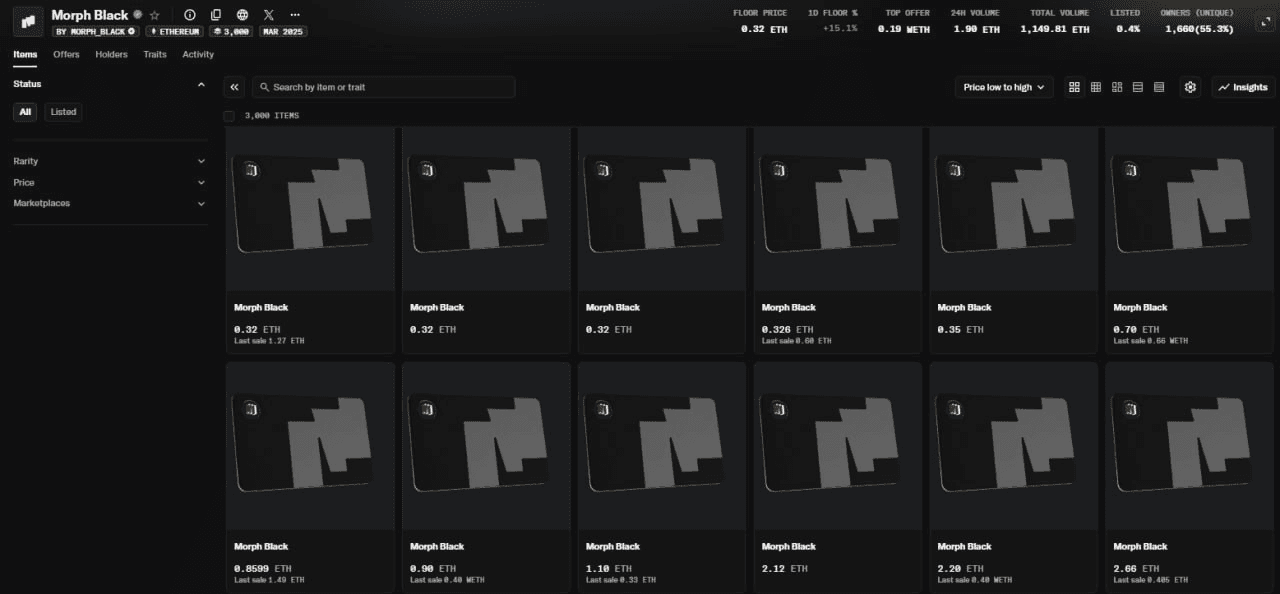
Task: Open the card priced 0.8599 ETH
Action: (310, 477)
